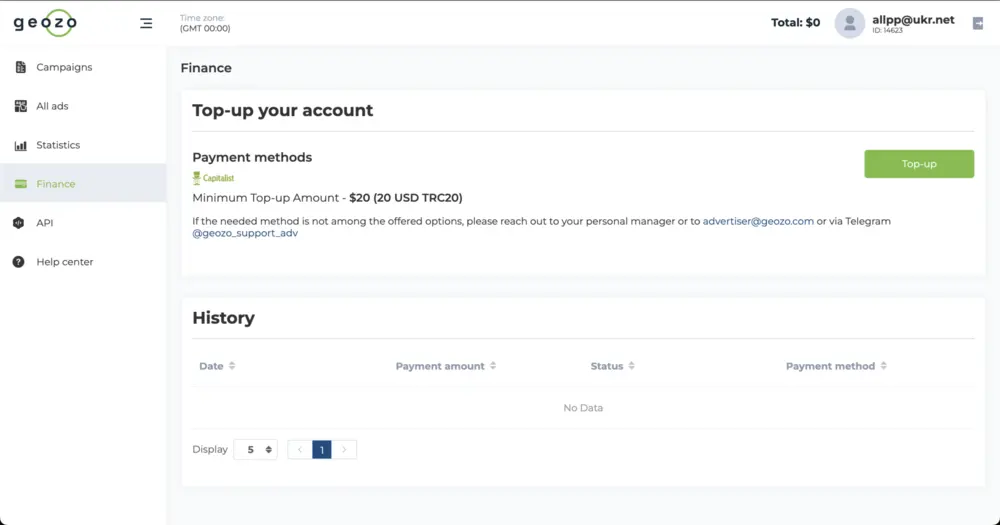Image resolution: width=1000 pixels, height=525 pixels.
Task: Go to previous history page
Action: [300, 450]
